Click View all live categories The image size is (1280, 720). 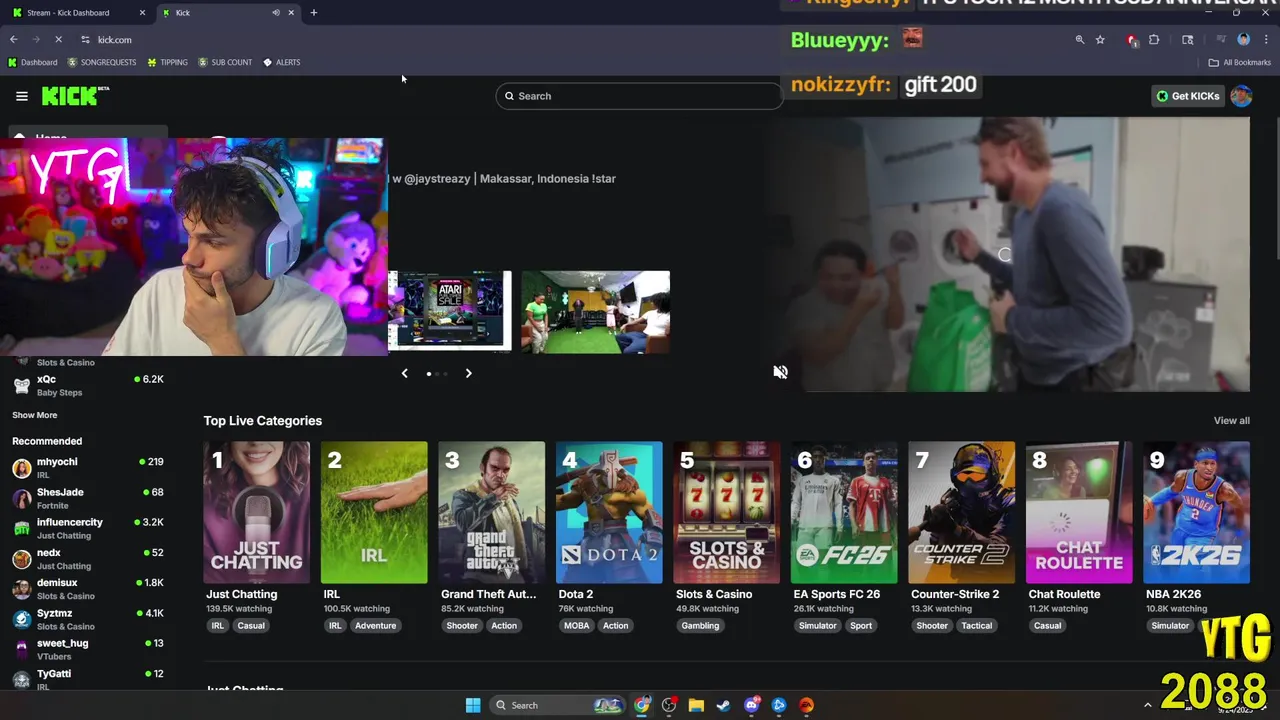tap(1231, 421)
